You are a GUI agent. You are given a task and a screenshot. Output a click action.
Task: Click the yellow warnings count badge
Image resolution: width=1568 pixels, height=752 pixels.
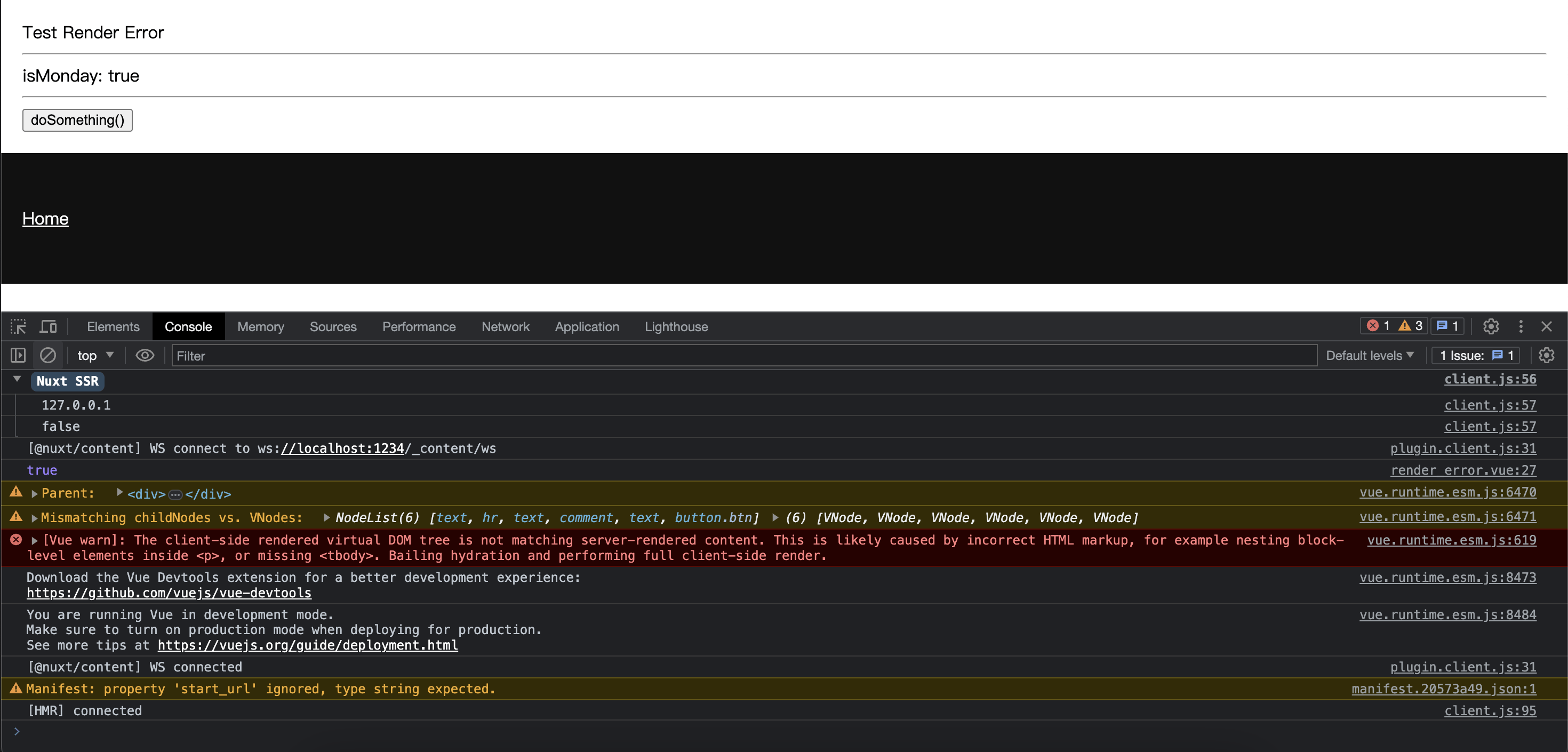click(x=1410, y=326)
